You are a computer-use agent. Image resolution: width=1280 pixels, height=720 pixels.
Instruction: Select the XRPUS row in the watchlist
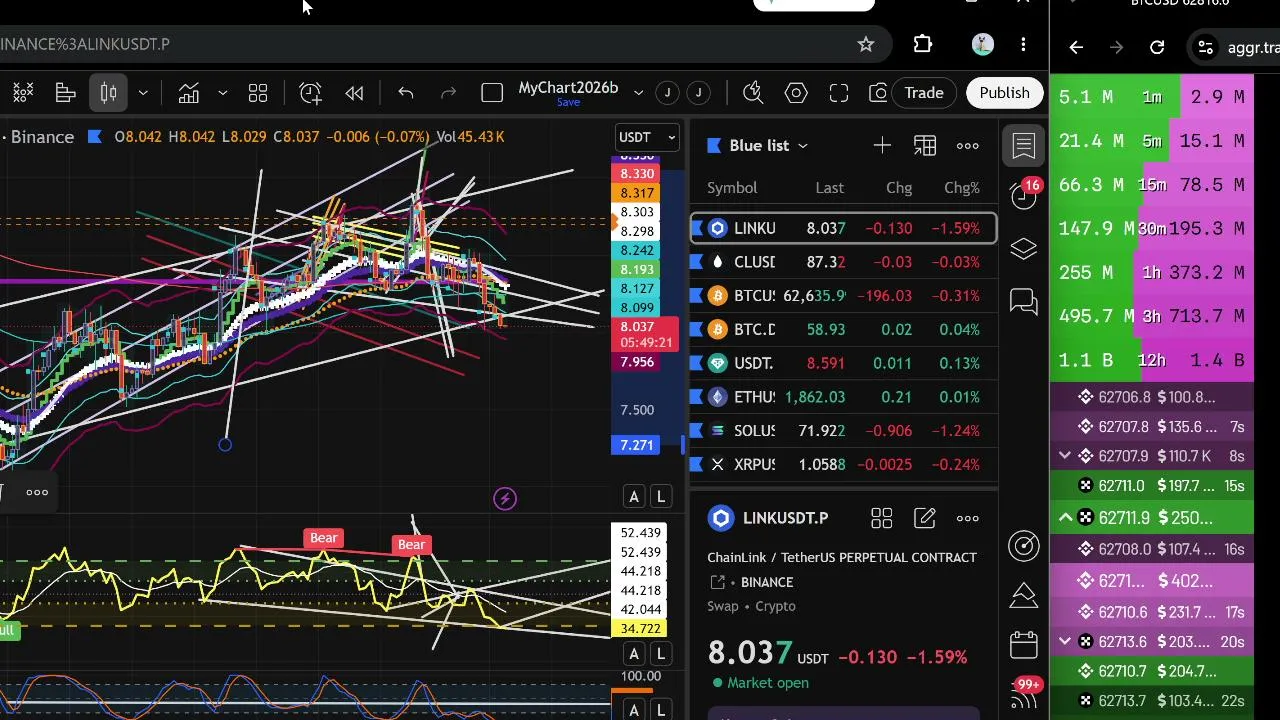coord(843,465)
